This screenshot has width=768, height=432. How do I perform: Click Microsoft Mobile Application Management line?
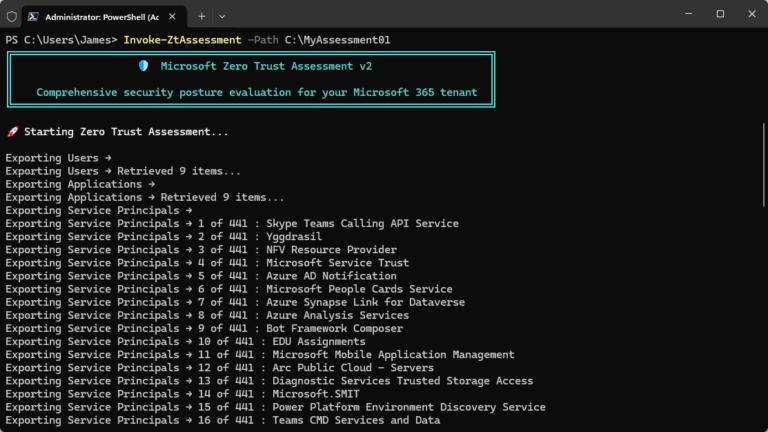260,355
